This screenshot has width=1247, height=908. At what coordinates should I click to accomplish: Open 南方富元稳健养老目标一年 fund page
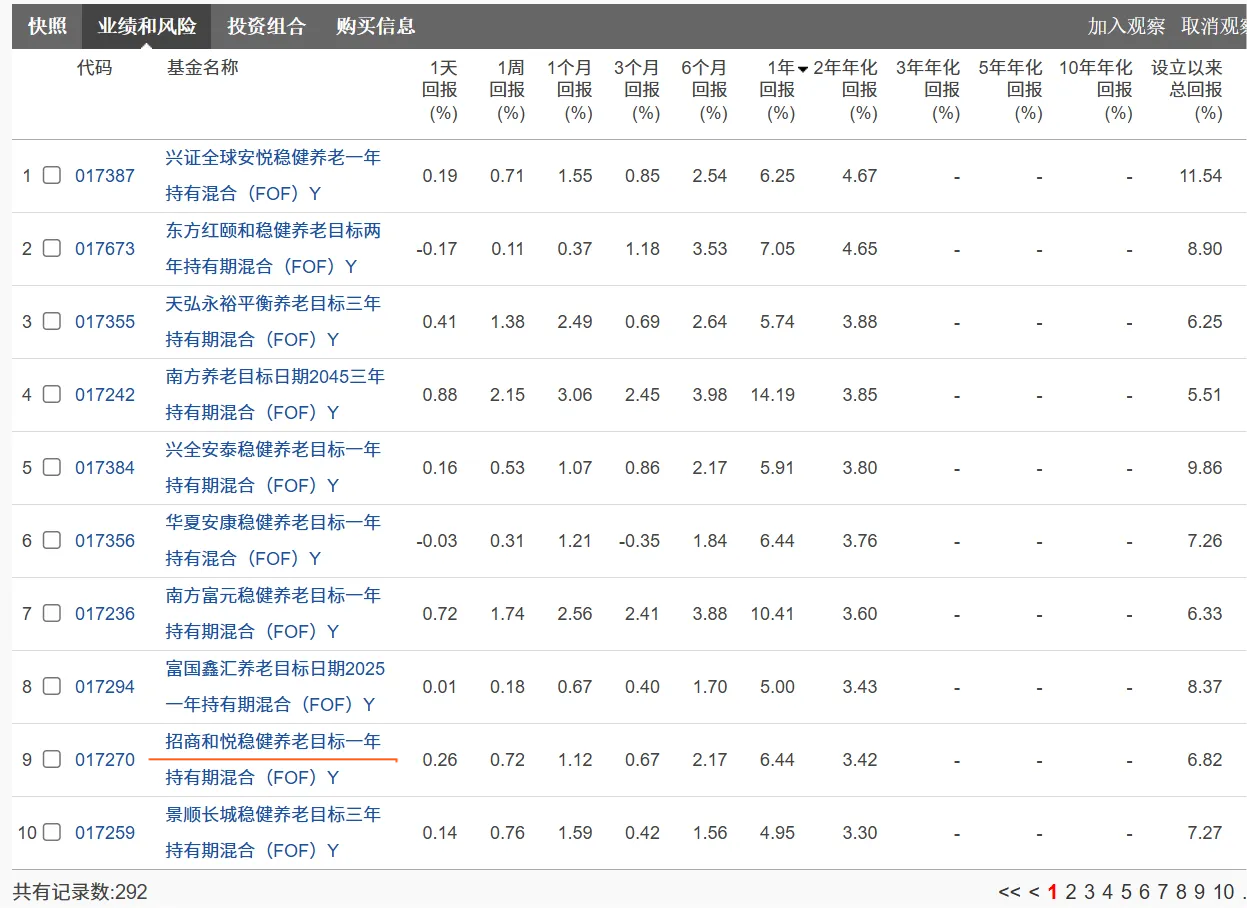pos(273,596)
